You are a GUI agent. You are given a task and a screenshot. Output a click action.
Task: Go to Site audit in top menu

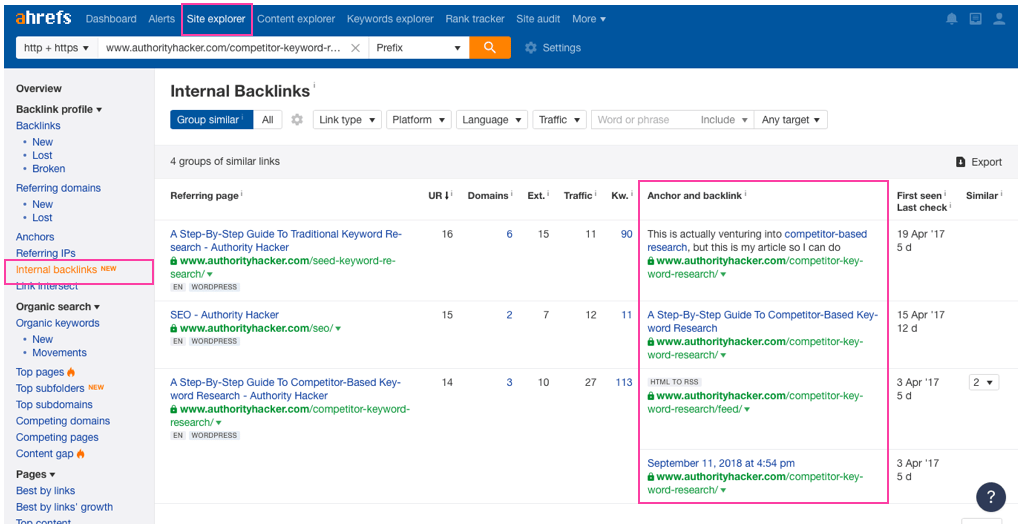540,19
